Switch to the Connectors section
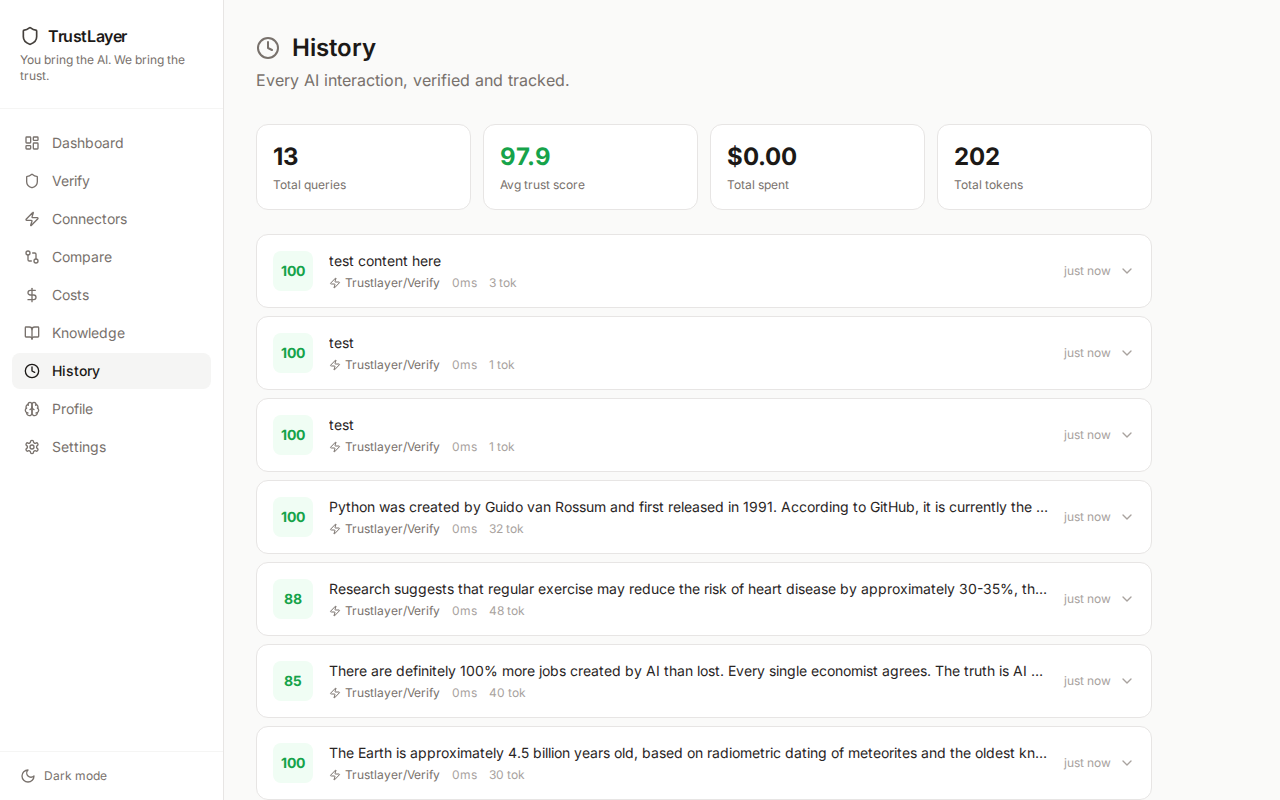Image resolution: width=1280 pixels, height=800 pixels. (x=89, y=219)
